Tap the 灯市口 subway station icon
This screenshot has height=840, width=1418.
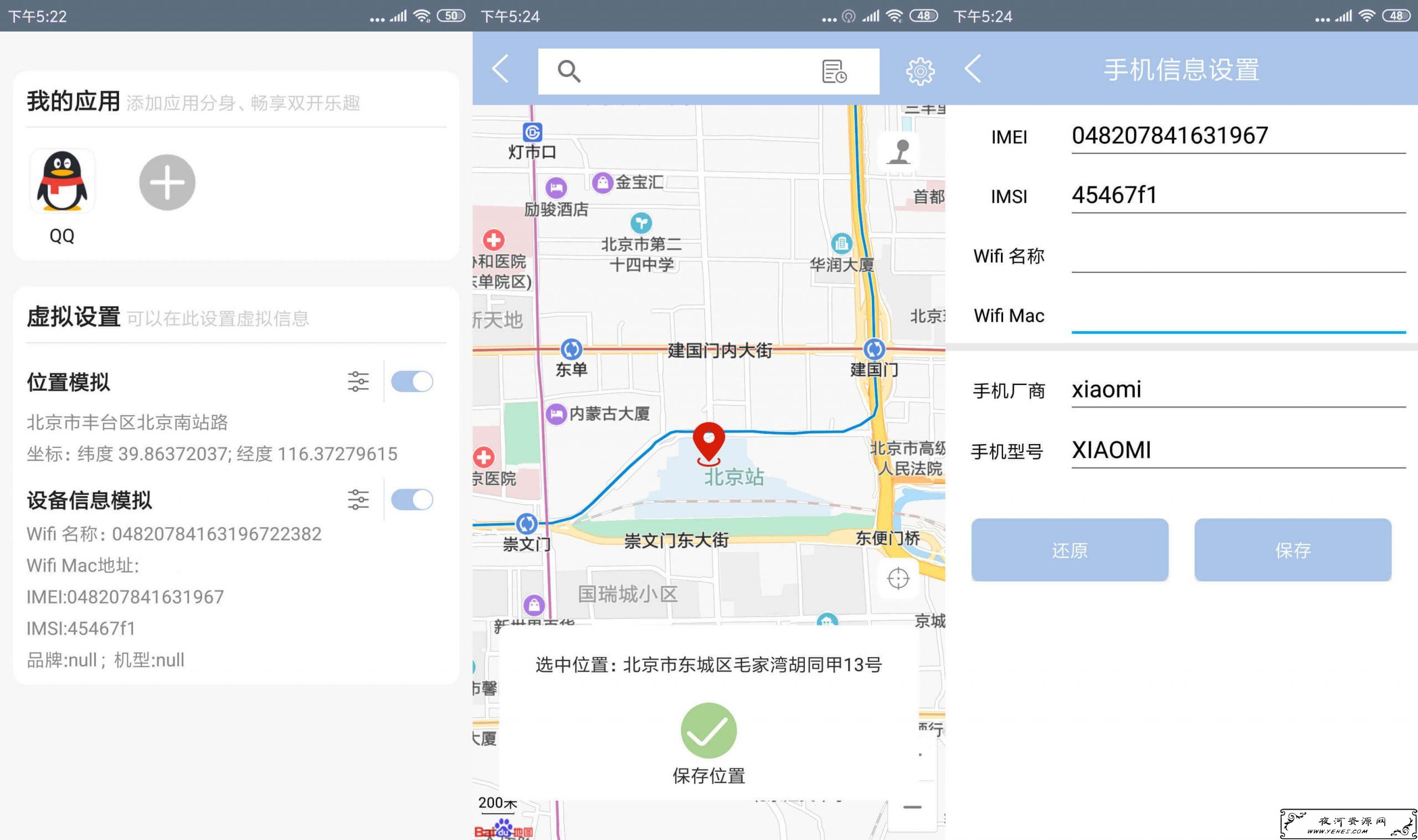click(x=532, y=132)
